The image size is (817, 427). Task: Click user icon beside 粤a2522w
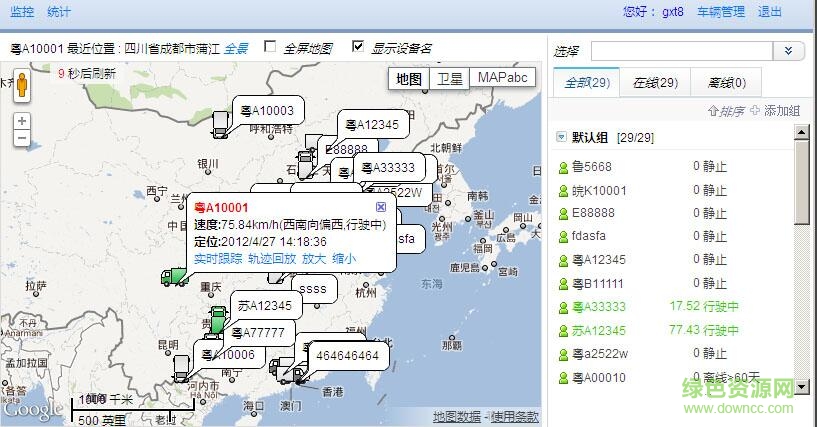[x=563, y=355]
